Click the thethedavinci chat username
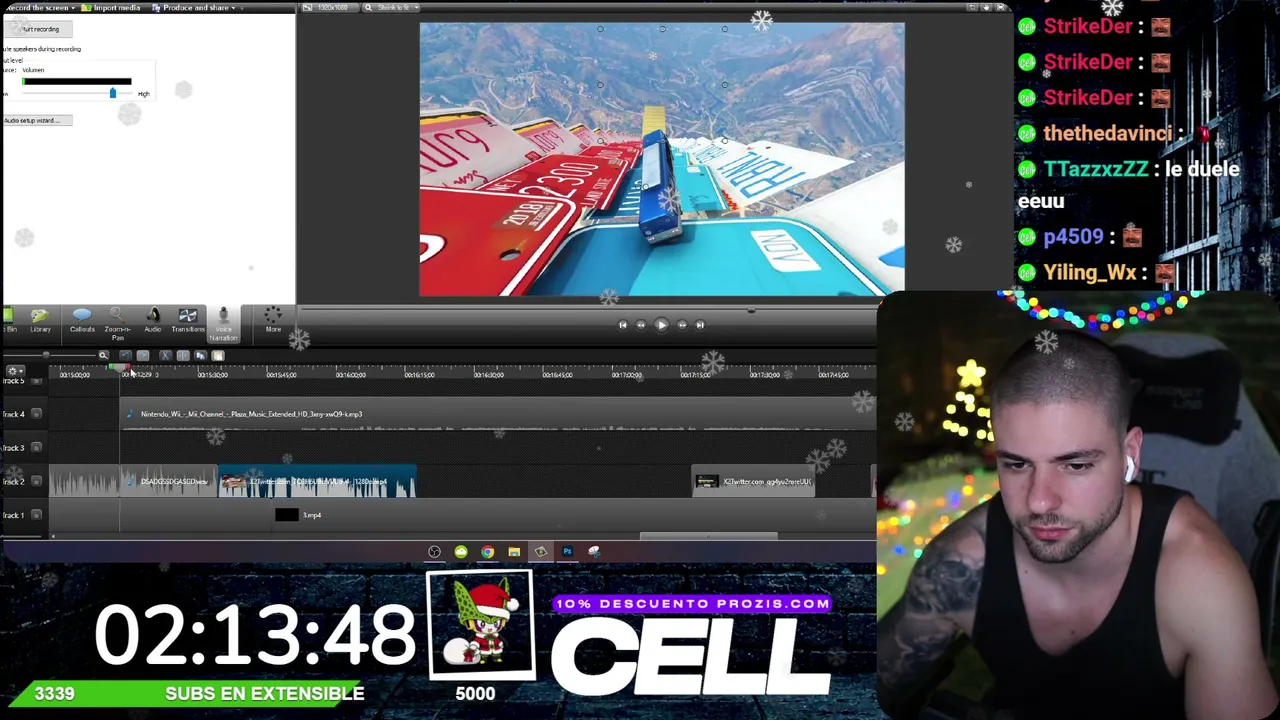Image resolution: width=1280 pixels, height=720 pixels. pyautogui.click(x=1107, y=133)
